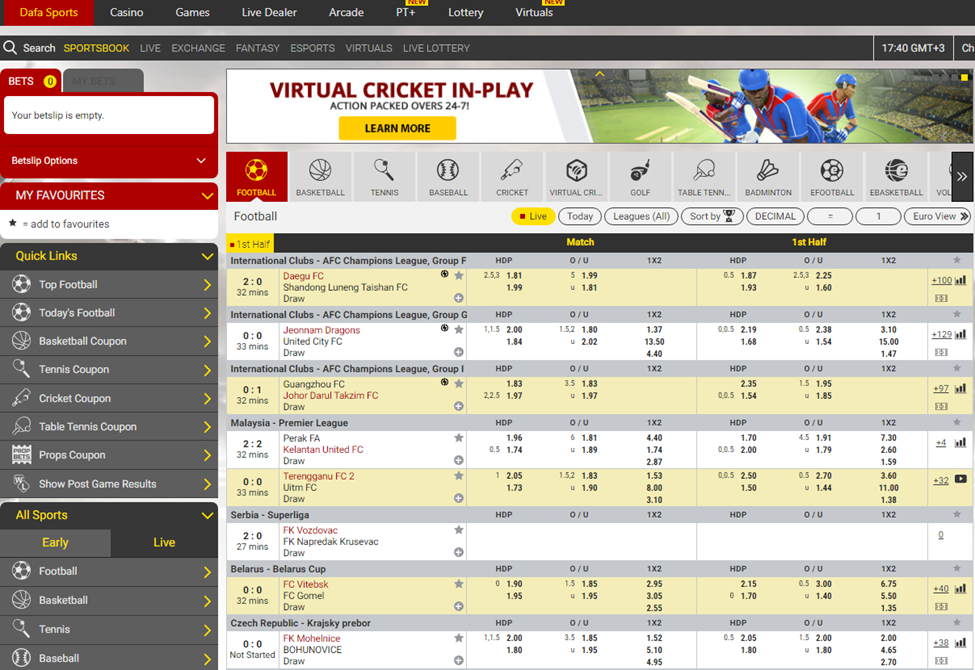Expand Top Football quick link arrow
Screen dimensions: 975x670
[x=207, y=284]
